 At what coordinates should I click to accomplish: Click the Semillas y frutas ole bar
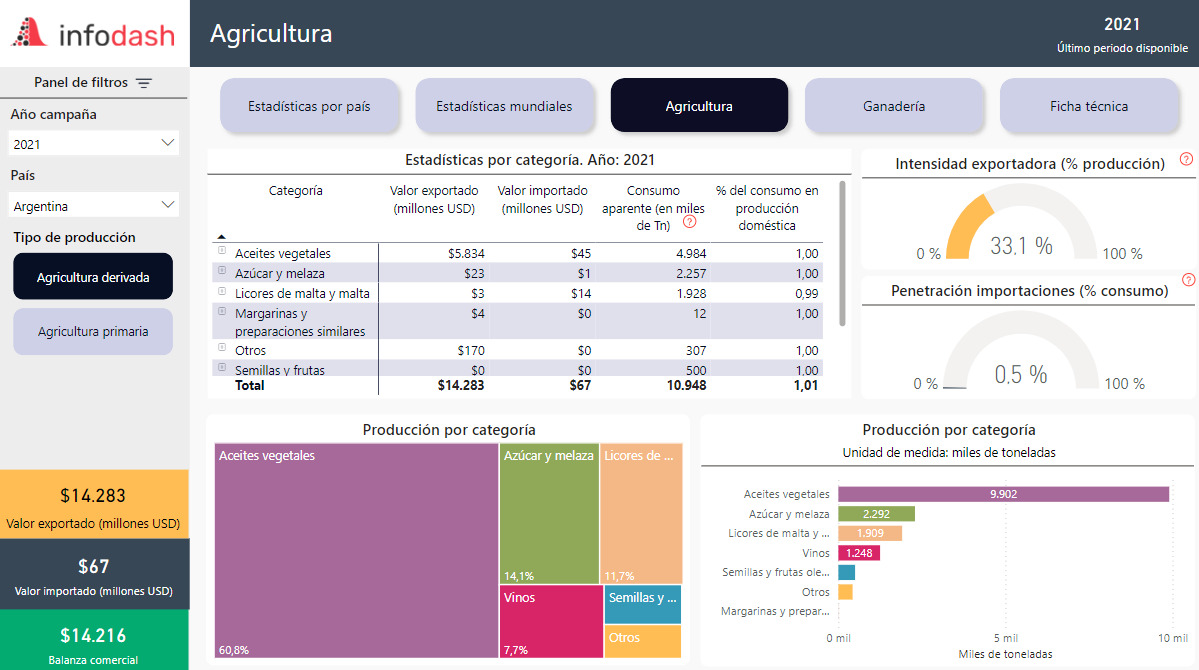pos(846,572)
